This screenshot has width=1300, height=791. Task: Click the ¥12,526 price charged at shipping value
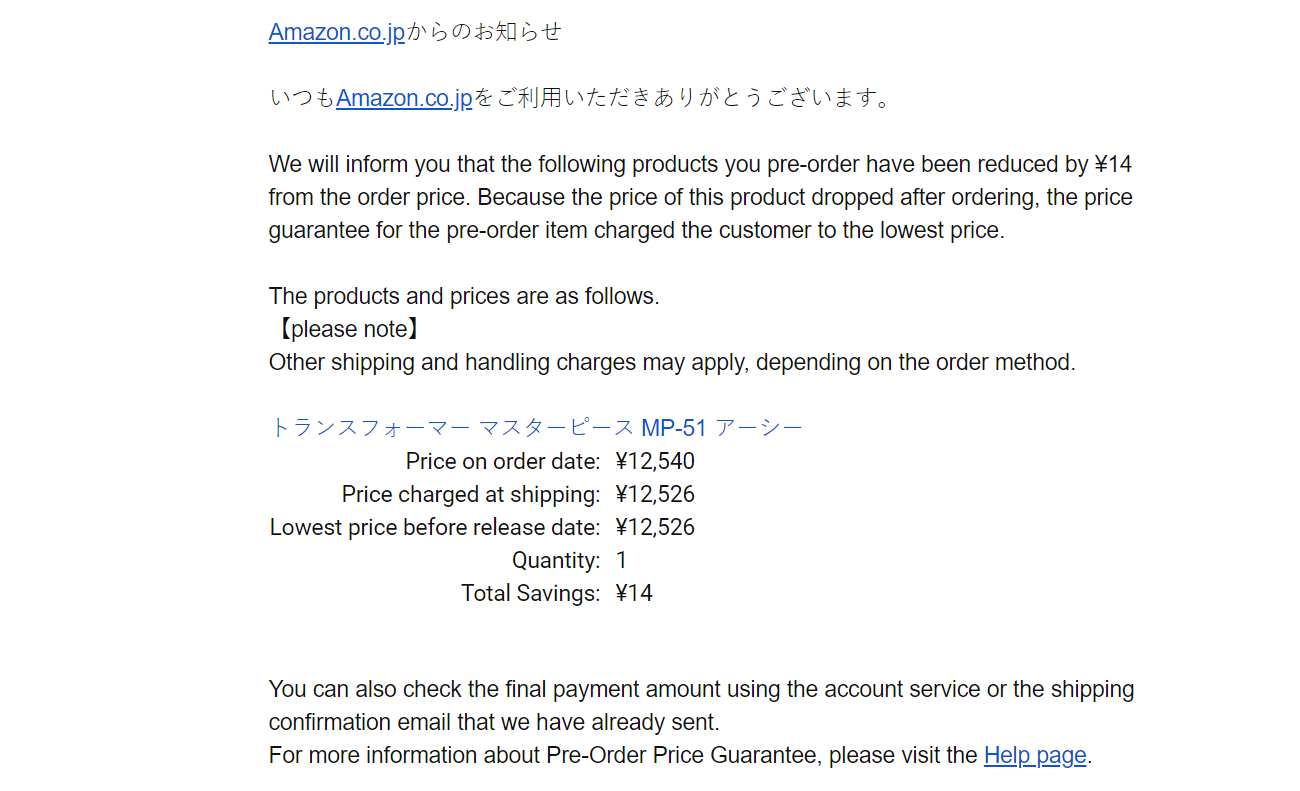[x=655, y=494]
